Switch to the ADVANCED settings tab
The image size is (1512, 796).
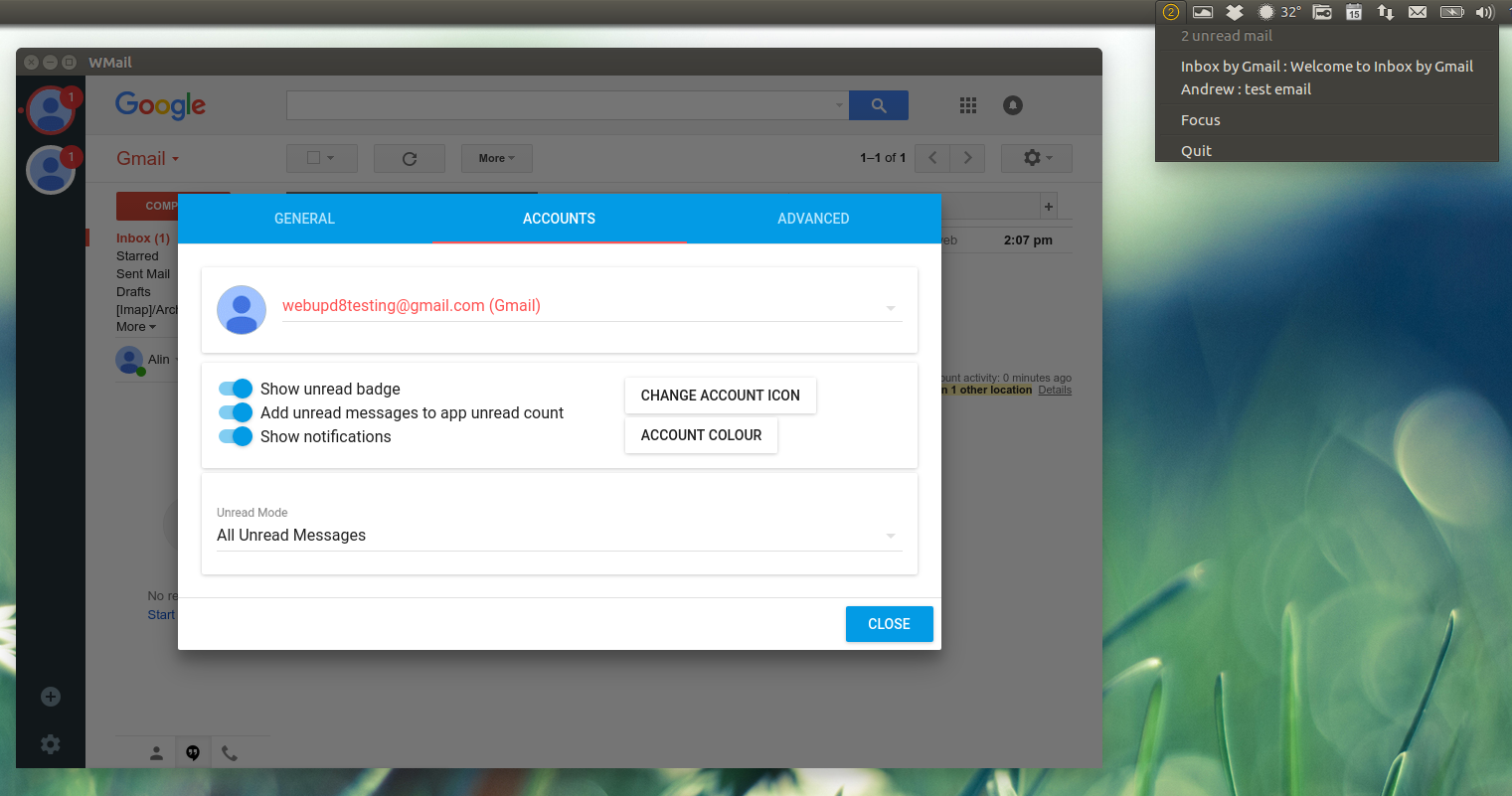click(x=813, y=219)
